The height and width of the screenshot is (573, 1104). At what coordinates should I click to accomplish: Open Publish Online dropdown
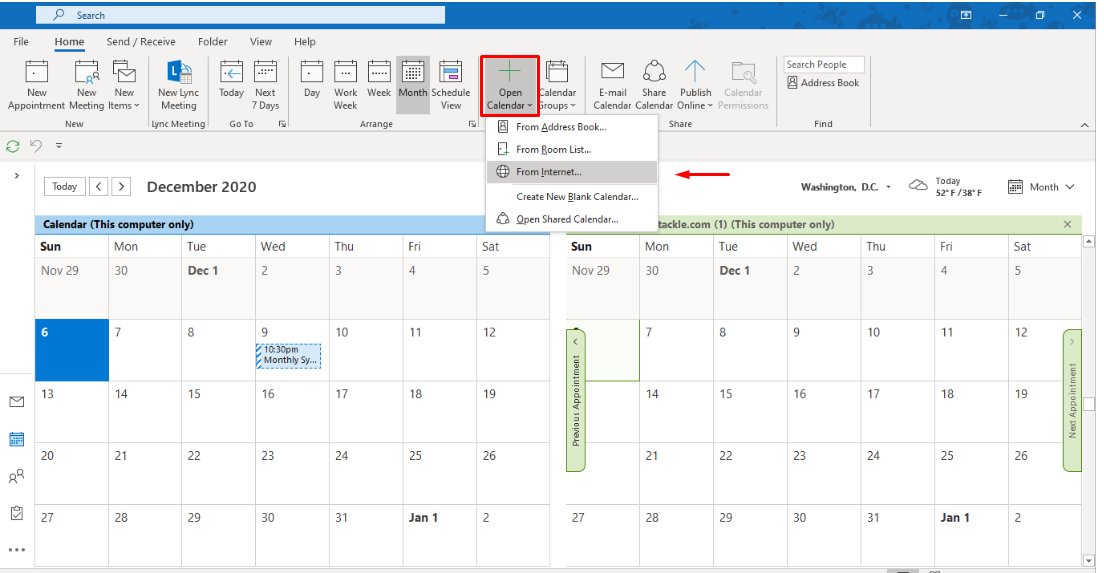click(x=695, y=85)
